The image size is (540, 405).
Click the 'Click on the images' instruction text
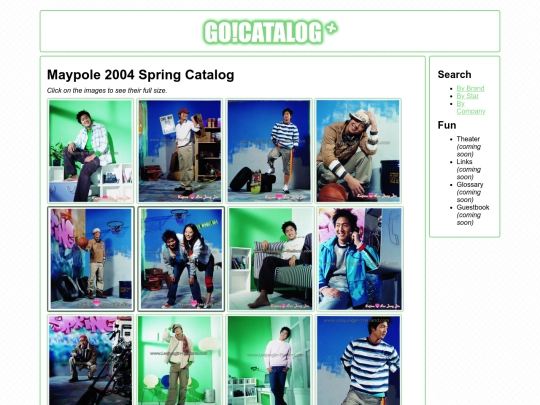coord(107,91)
